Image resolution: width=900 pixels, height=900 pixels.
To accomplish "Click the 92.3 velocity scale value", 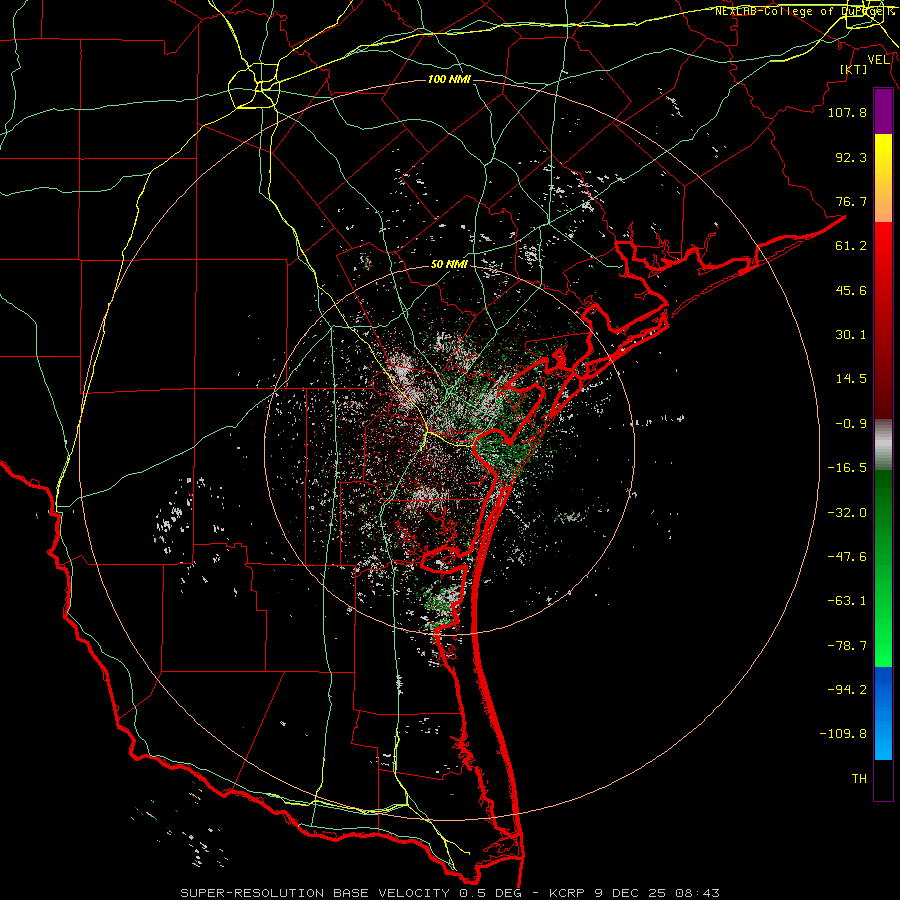I will (x=851, y=157).
